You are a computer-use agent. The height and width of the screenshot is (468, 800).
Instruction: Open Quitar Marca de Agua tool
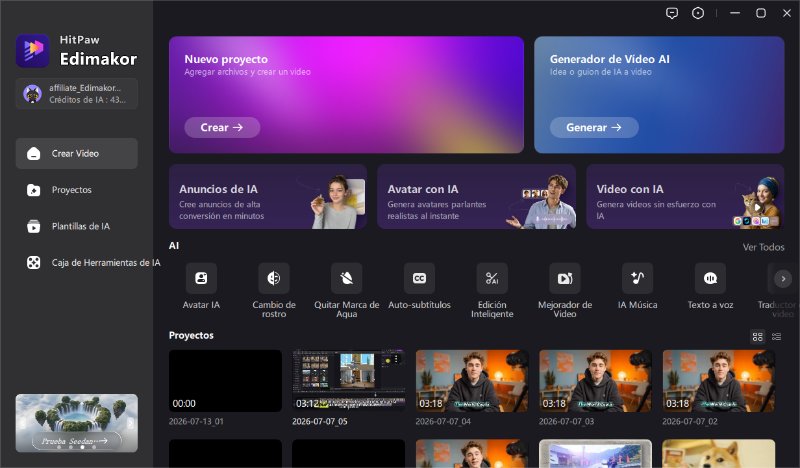click(346, 278)
